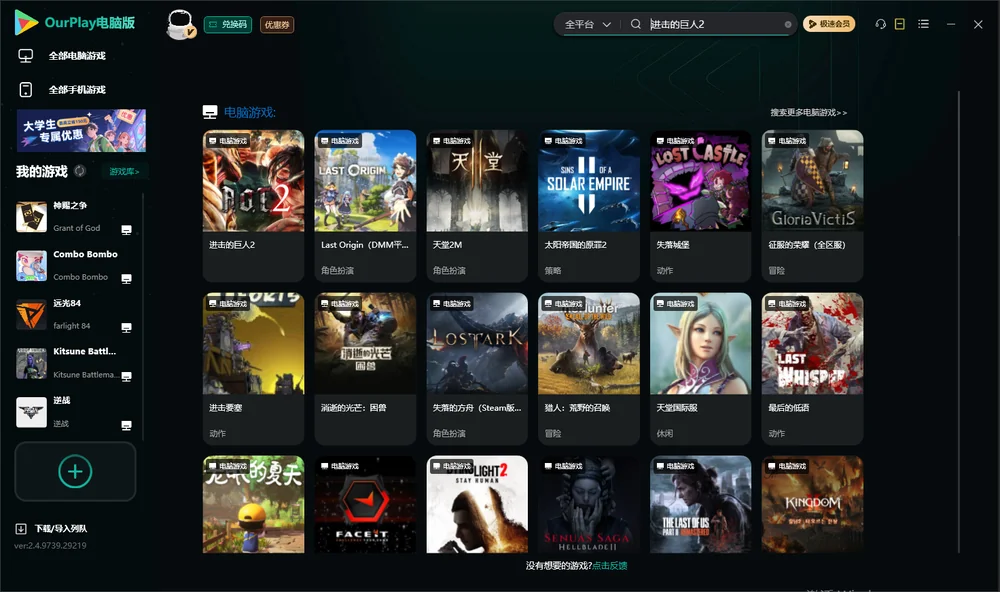The image size is (1000, 592).
Task: Open the Last Origin (DMM) game card
Action: (x=365, y=205)
